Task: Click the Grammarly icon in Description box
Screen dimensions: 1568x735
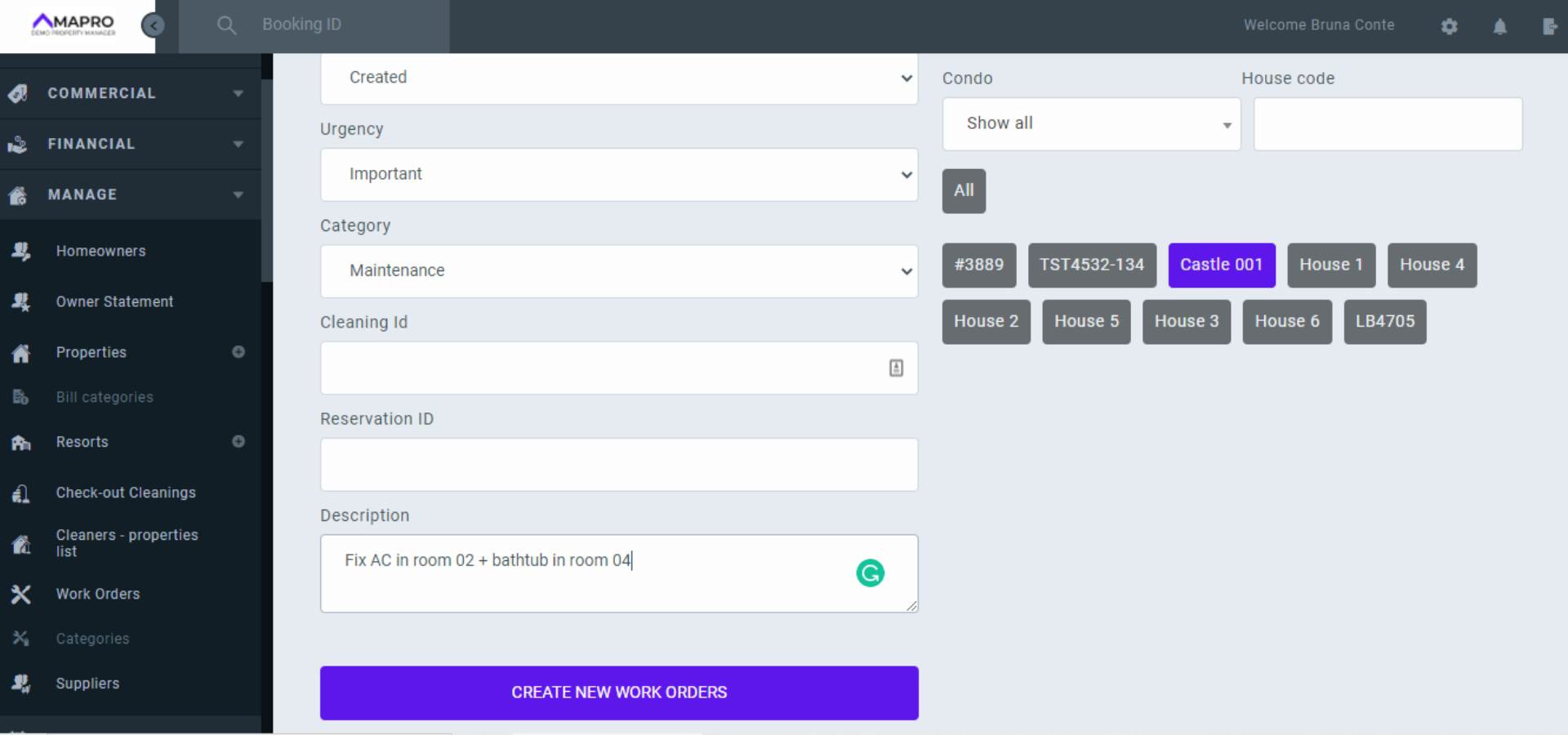Action: [870, 573]
